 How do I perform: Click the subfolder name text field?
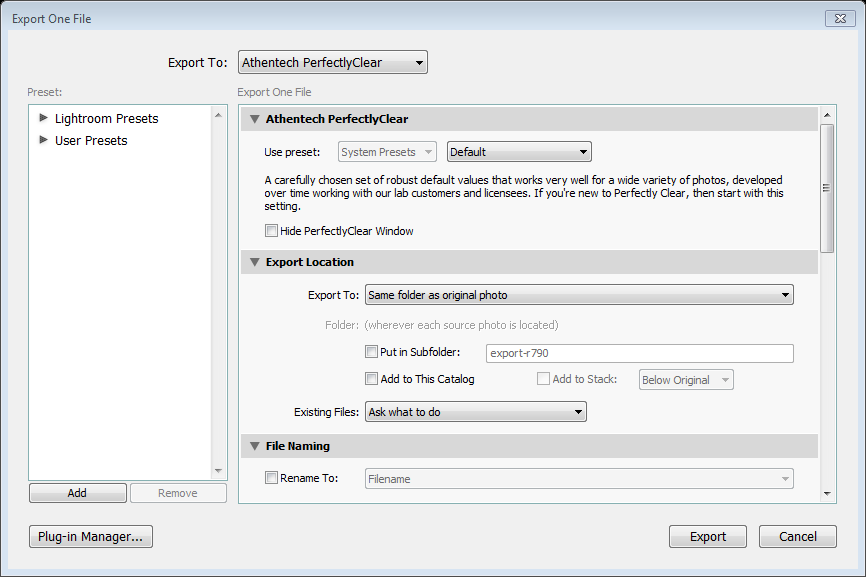pos(639,353)
